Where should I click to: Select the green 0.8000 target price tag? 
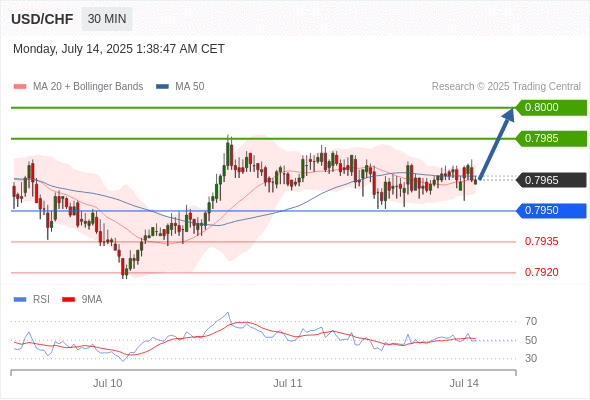[x=551, y=108]
